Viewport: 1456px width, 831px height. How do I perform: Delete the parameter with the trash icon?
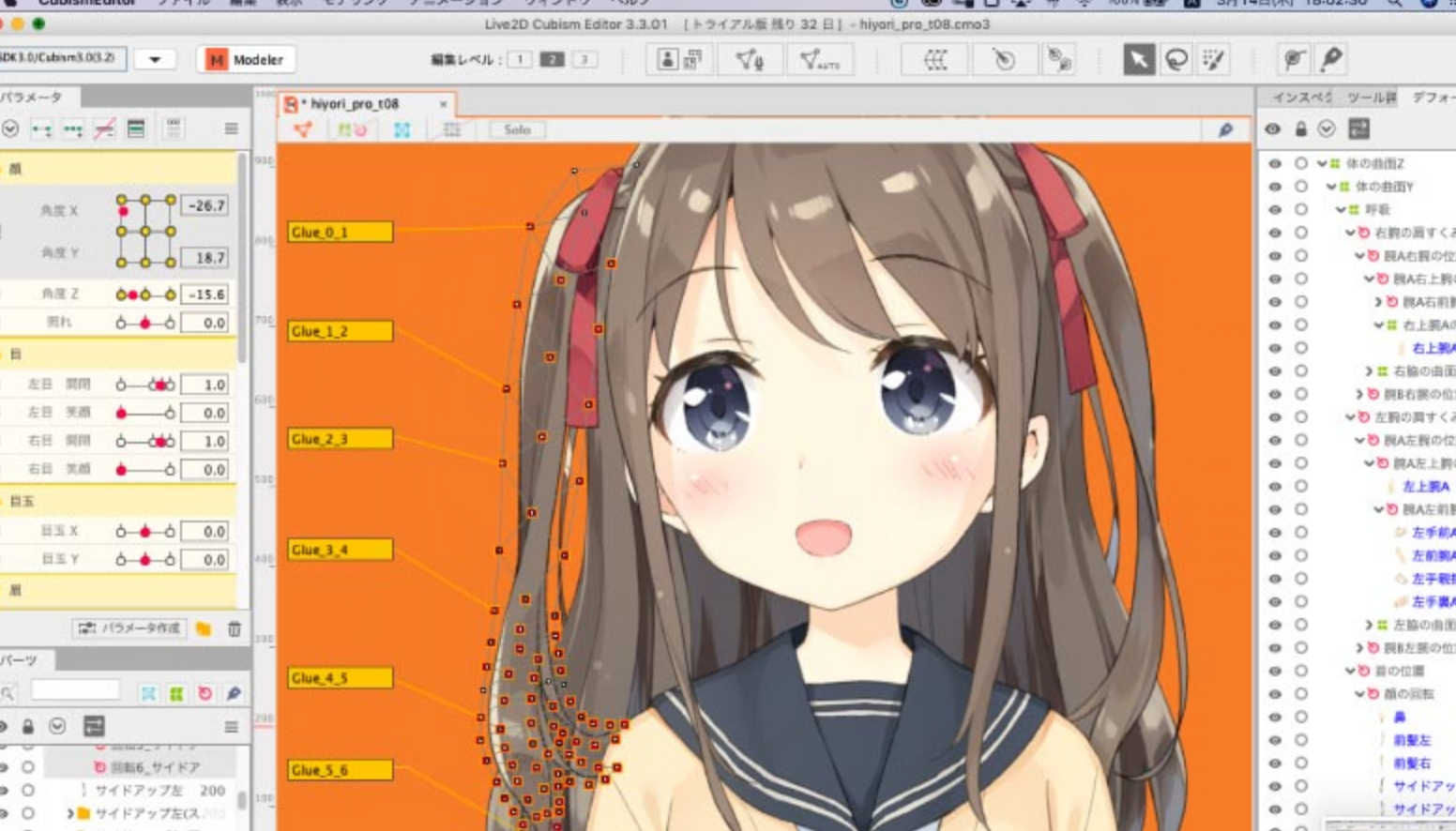(x=234, y=628)
